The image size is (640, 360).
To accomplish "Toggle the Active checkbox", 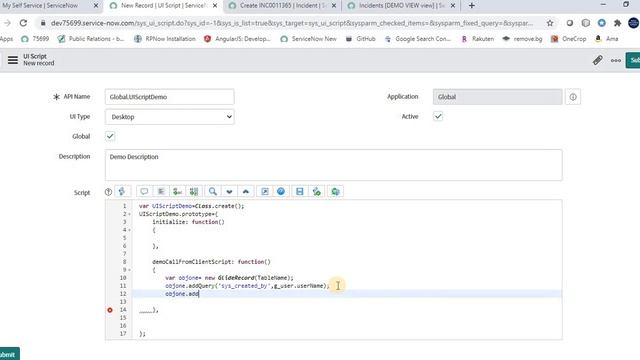I will pyautogui.click(x=438, y=116).
